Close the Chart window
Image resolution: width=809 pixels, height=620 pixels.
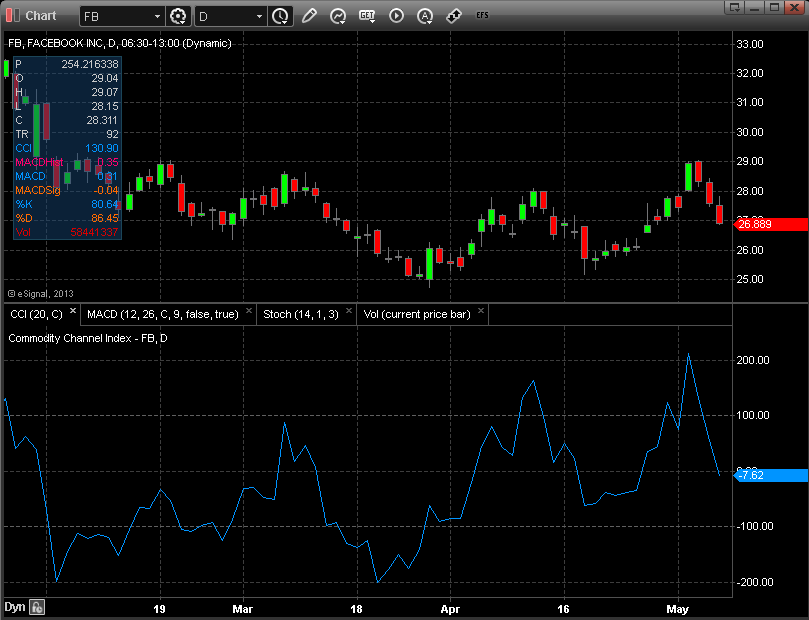coord(795,7)
